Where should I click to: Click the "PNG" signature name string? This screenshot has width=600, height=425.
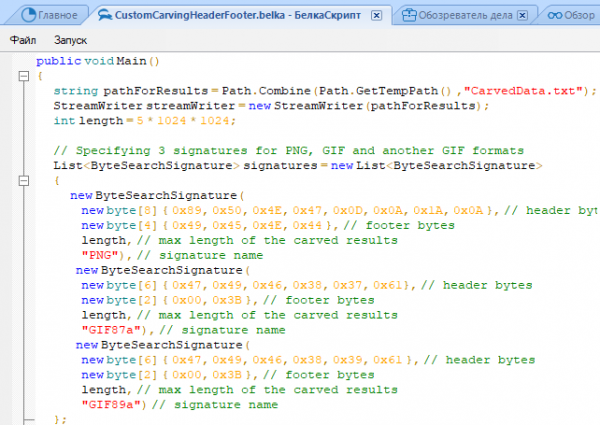tap(99, 255)
